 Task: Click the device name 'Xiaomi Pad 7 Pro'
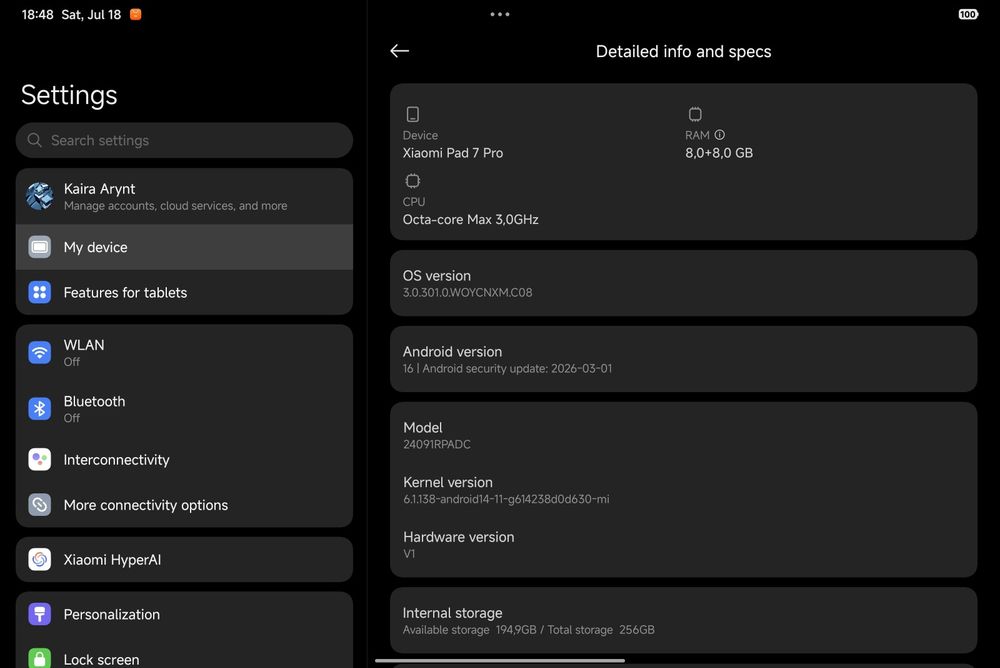click(453, 153)
